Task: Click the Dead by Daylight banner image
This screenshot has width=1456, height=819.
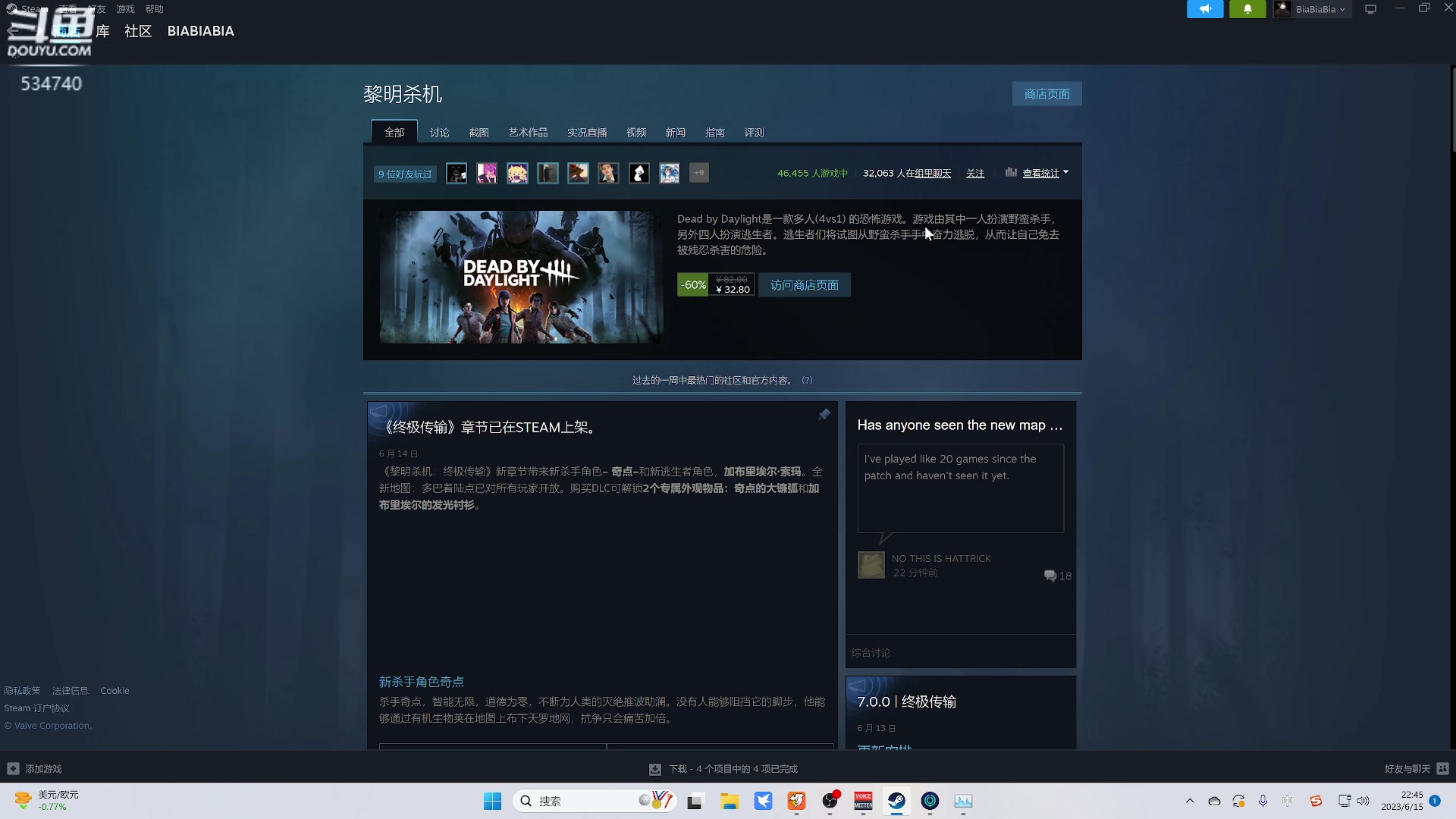Action: (x=521, y=277)
